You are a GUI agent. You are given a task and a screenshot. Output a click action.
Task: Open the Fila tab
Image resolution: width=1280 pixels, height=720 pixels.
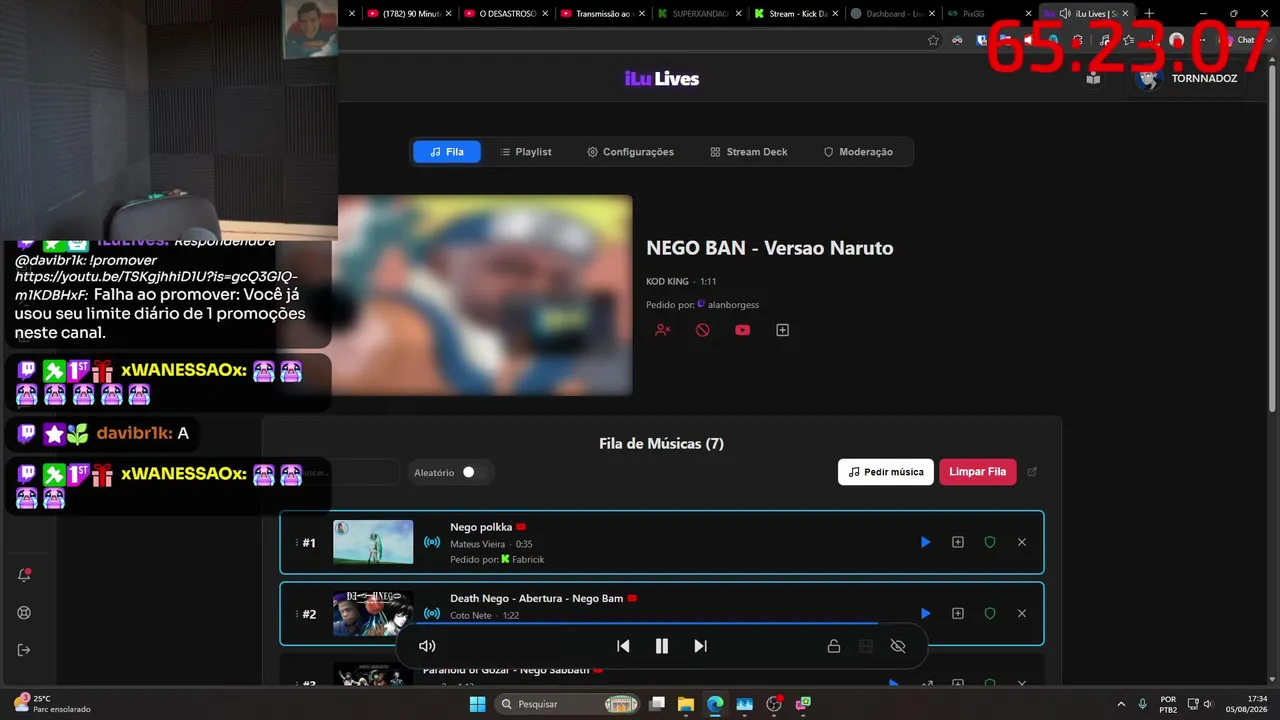tap(447, 152)
